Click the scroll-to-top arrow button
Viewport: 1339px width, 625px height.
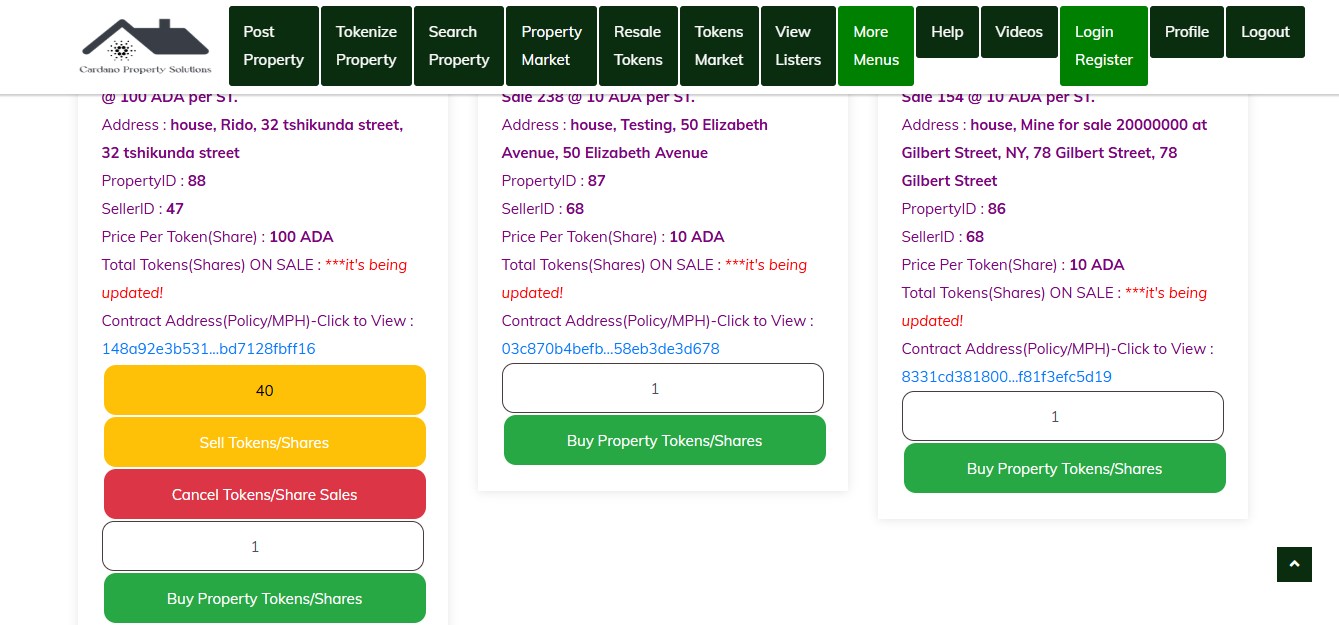click(x=1293, y=564)
